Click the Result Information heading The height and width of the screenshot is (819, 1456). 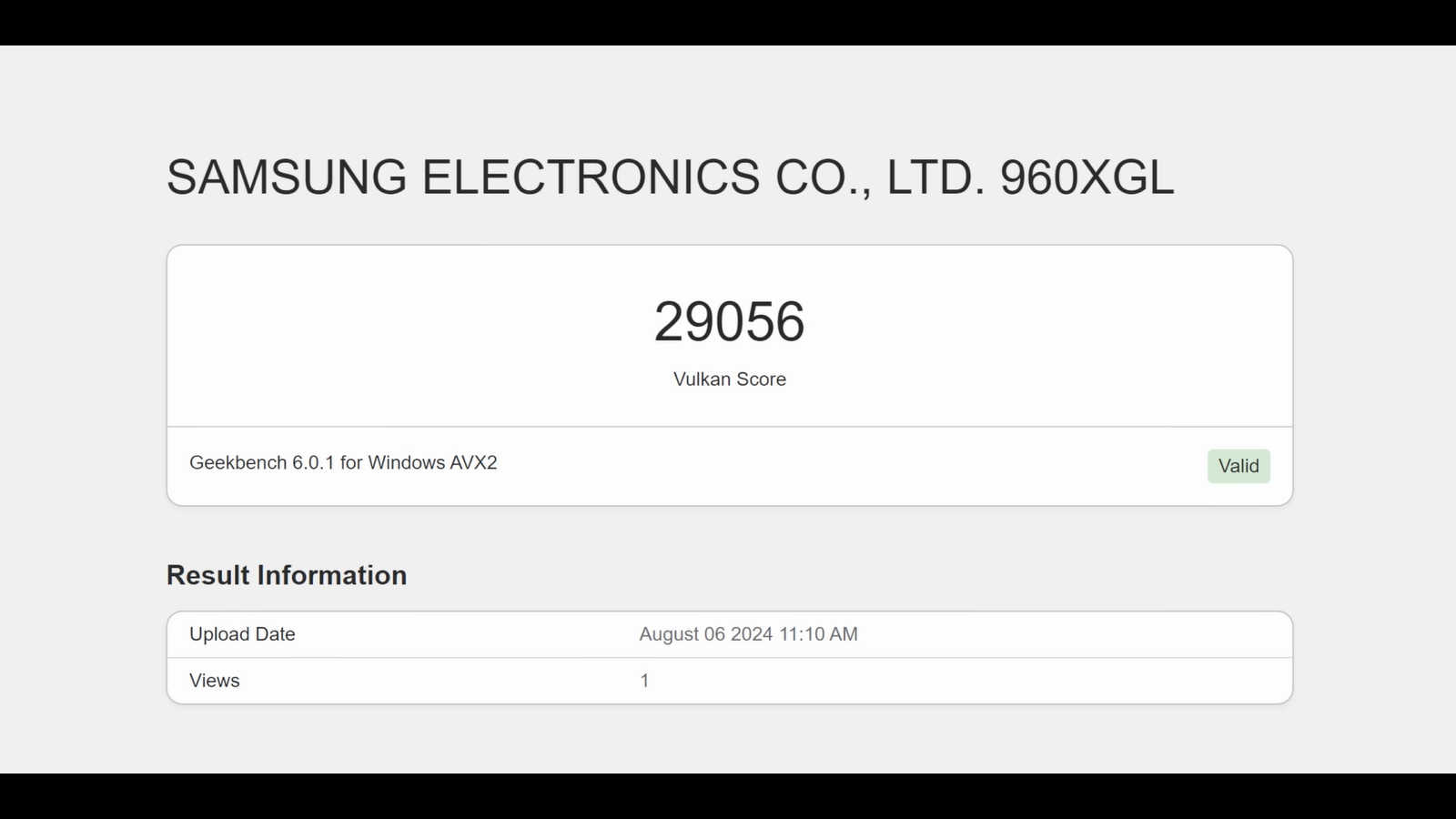click(287, 575)
